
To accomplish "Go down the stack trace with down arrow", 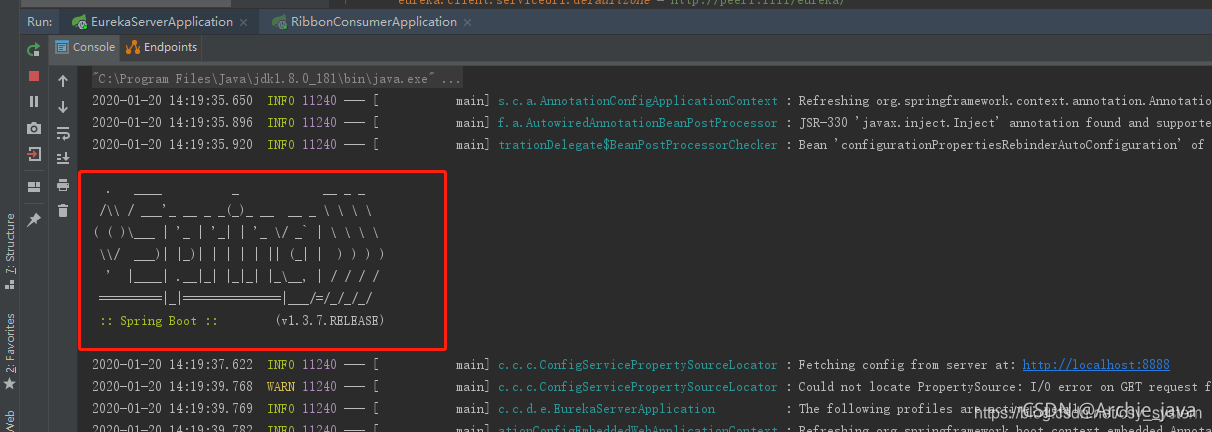I will point(63,107).
